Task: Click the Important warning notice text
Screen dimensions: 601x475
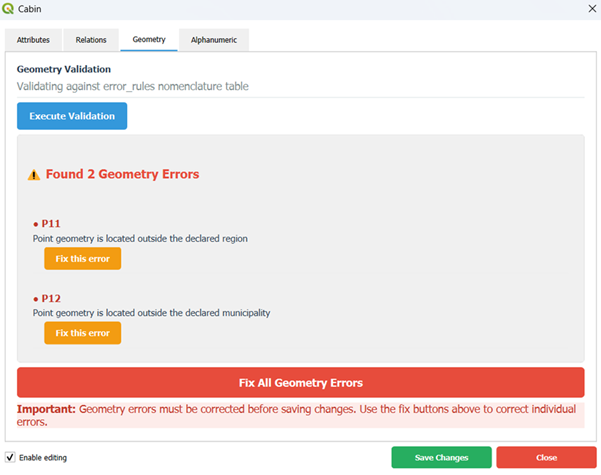Action: pyautogui.click(x=300, y=415)
